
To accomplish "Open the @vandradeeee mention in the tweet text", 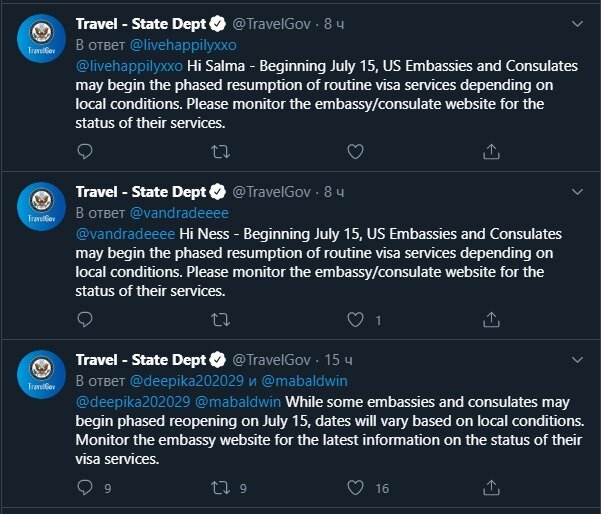I will (125, 234).
